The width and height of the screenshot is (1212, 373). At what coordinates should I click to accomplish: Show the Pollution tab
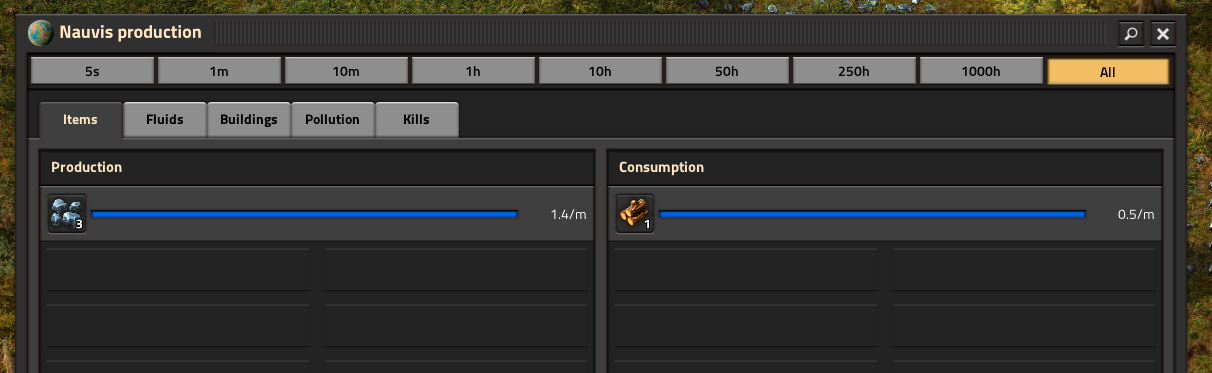333,120
